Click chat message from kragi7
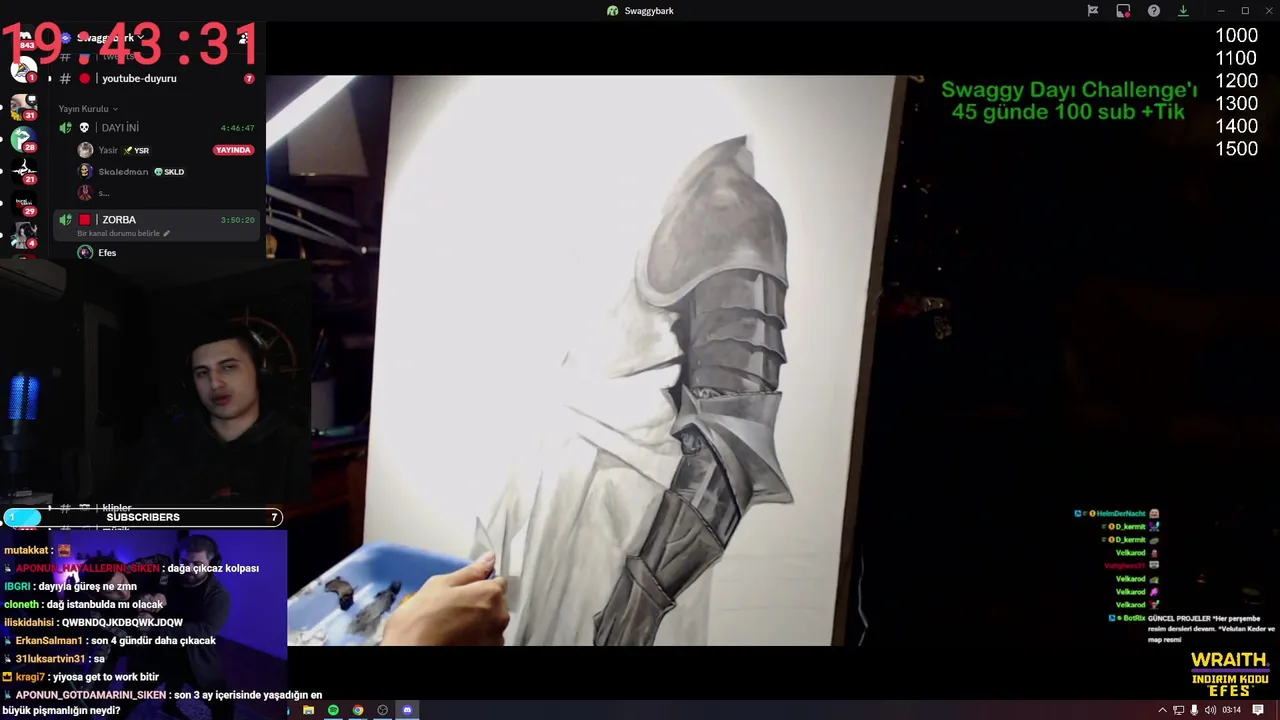 pyautogui.click(x=81, y=677)
